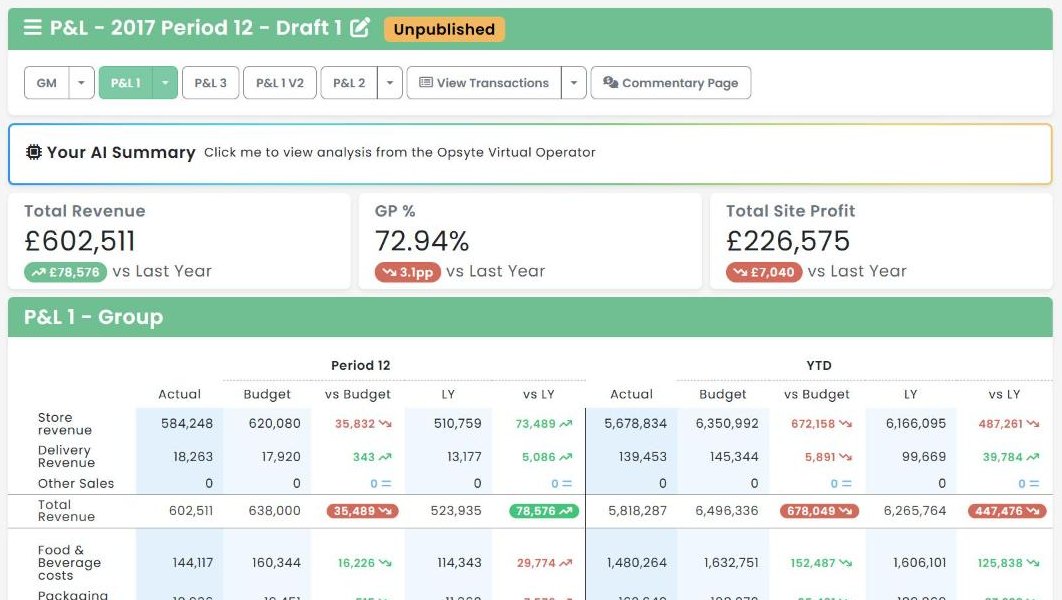Click the Total Revenue £602,511 value
The width and height of the screenshot is (1062, 600).
click(80, 241)
